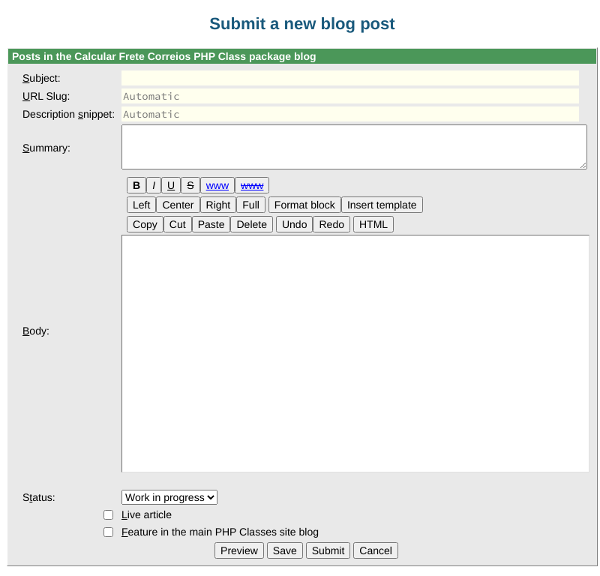
Task: Open the Status dropdown
Action: click(x=169, y=497)
